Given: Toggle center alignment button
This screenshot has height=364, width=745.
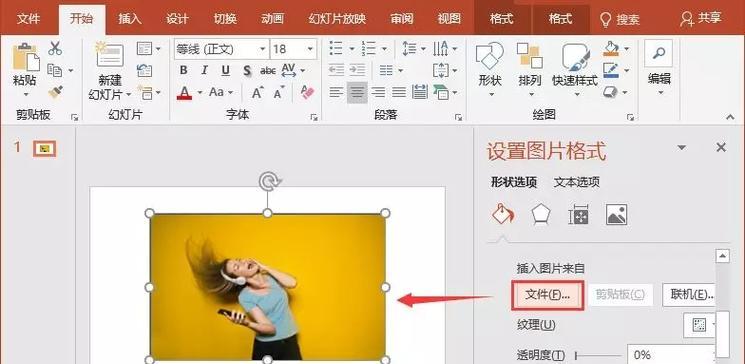Looking at the screenshot, I should [x=357, y=92].
